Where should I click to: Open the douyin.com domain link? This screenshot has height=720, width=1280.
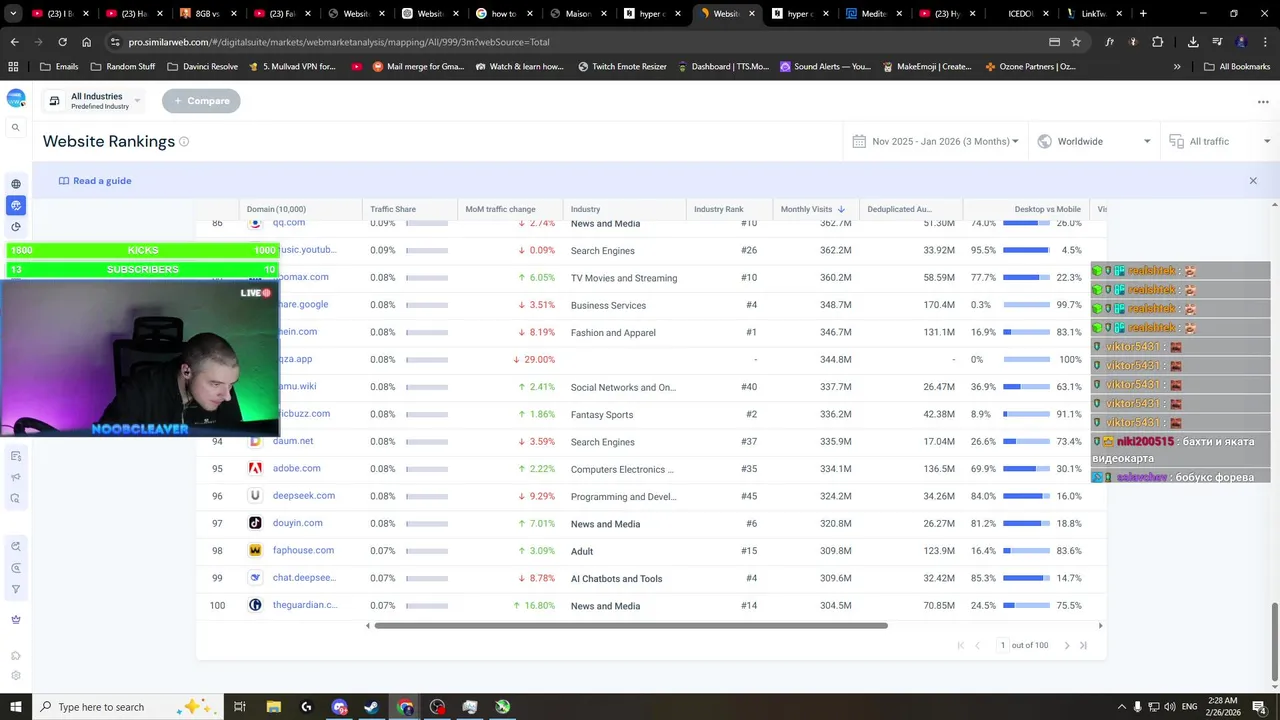[x=297, y=523]
